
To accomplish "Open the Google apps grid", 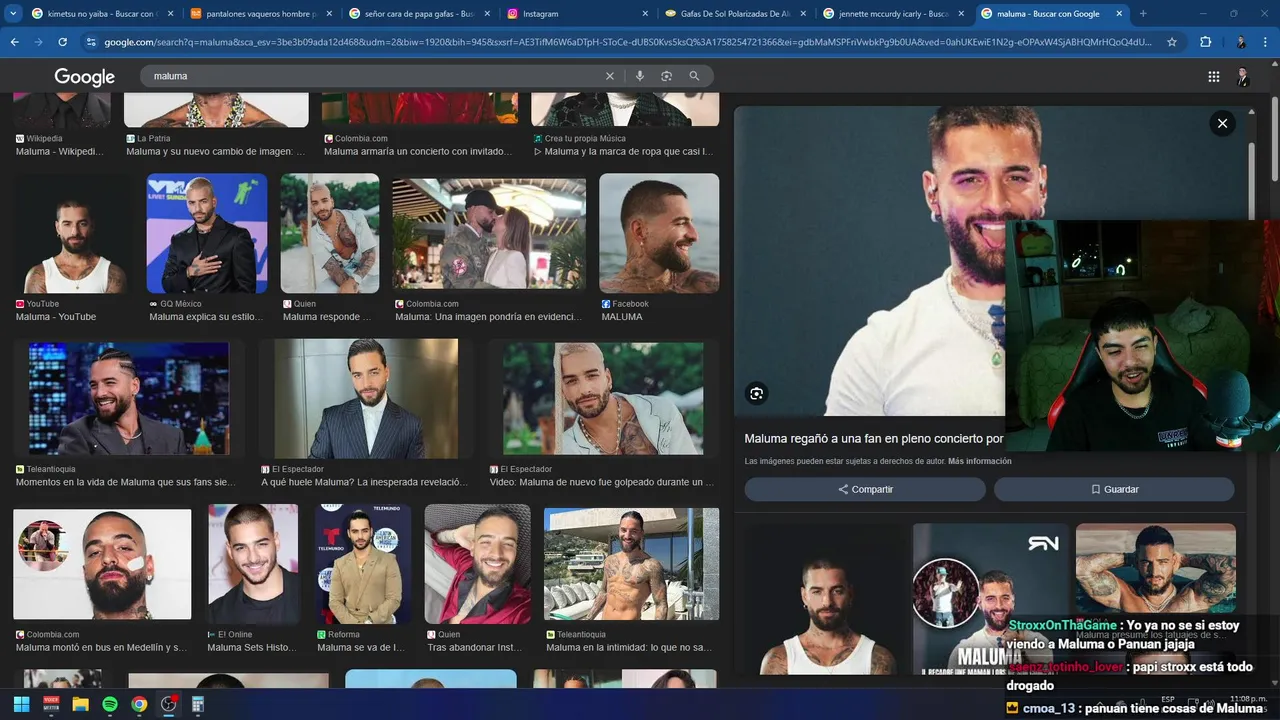I will (x=1213, y=77).
